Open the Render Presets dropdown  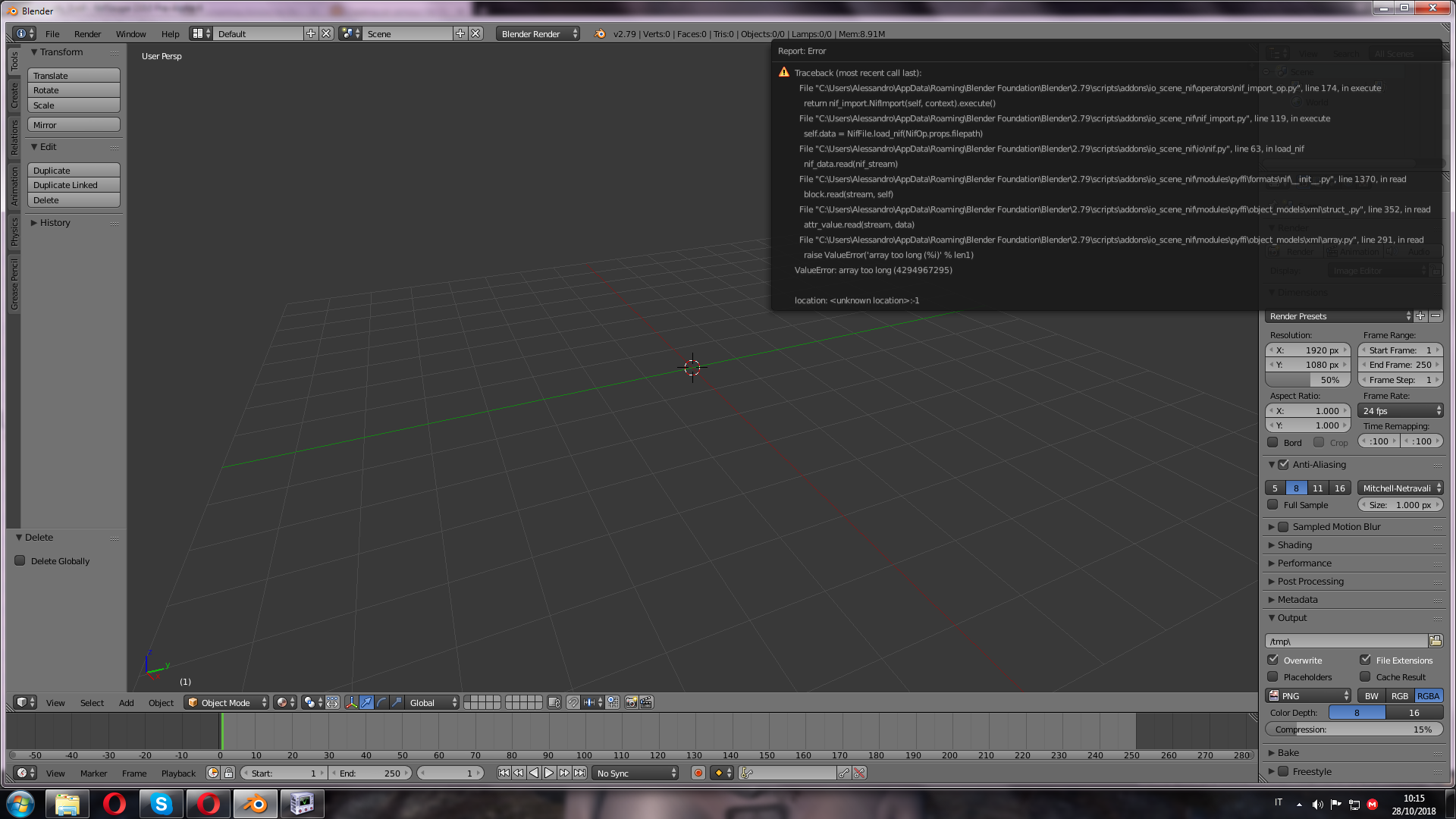pos(1339,316)
